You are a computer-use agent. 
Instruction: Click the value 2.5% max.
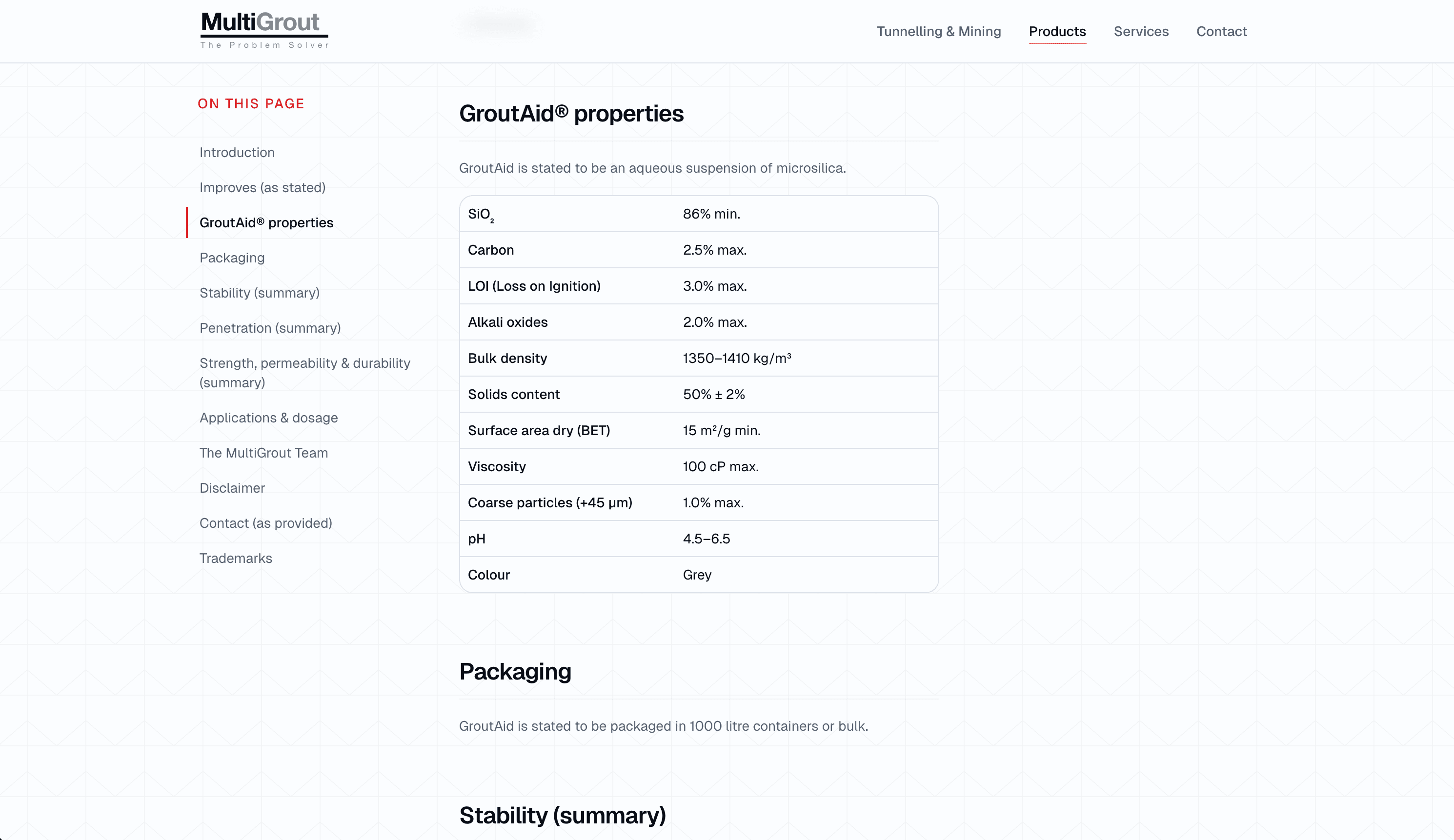(x=715, y=250)
